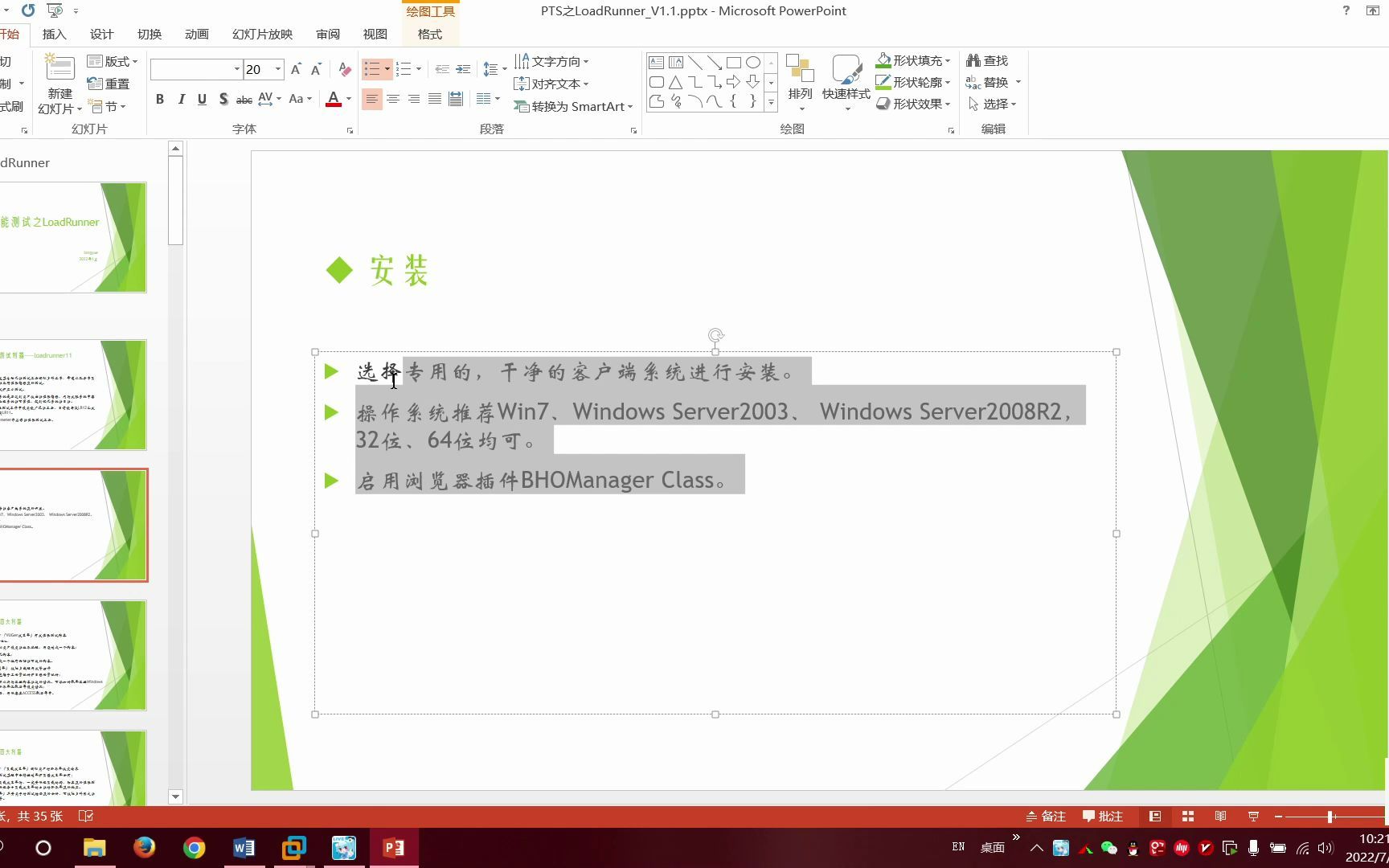The image size is (1389, 868).
Task: Open the Align Text menu
Action: click(x=551, y=84)
